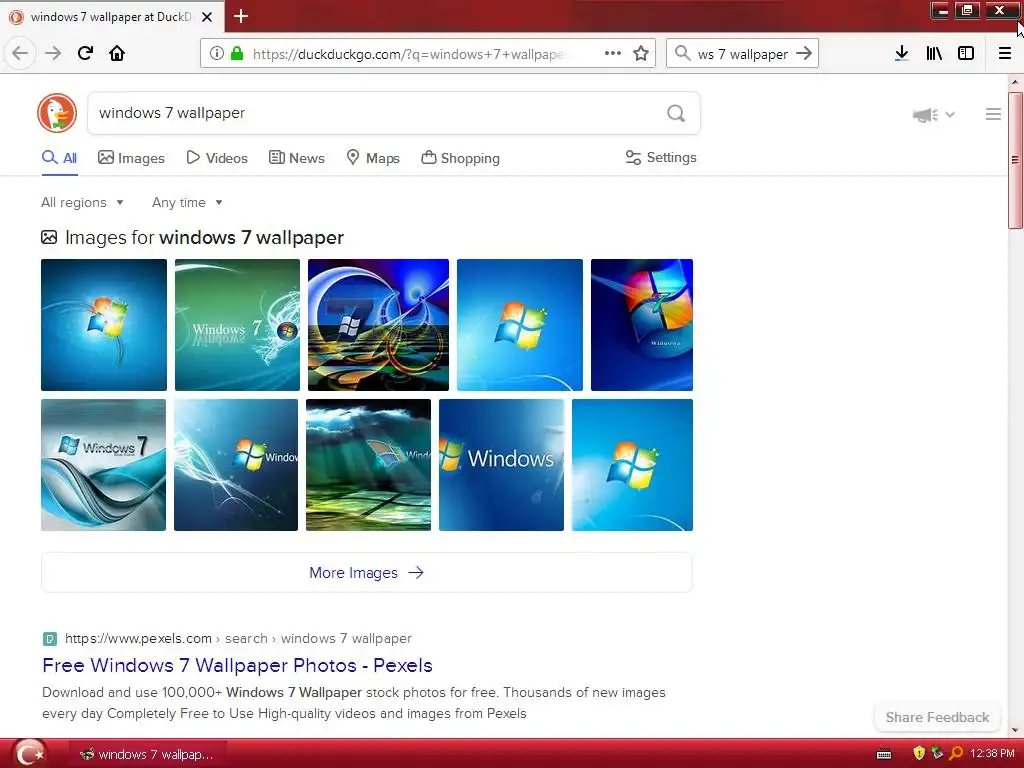Expand the All regions dropdown
The width and height of the screenshot is (1024, 768).
click(x=82, y=202)
